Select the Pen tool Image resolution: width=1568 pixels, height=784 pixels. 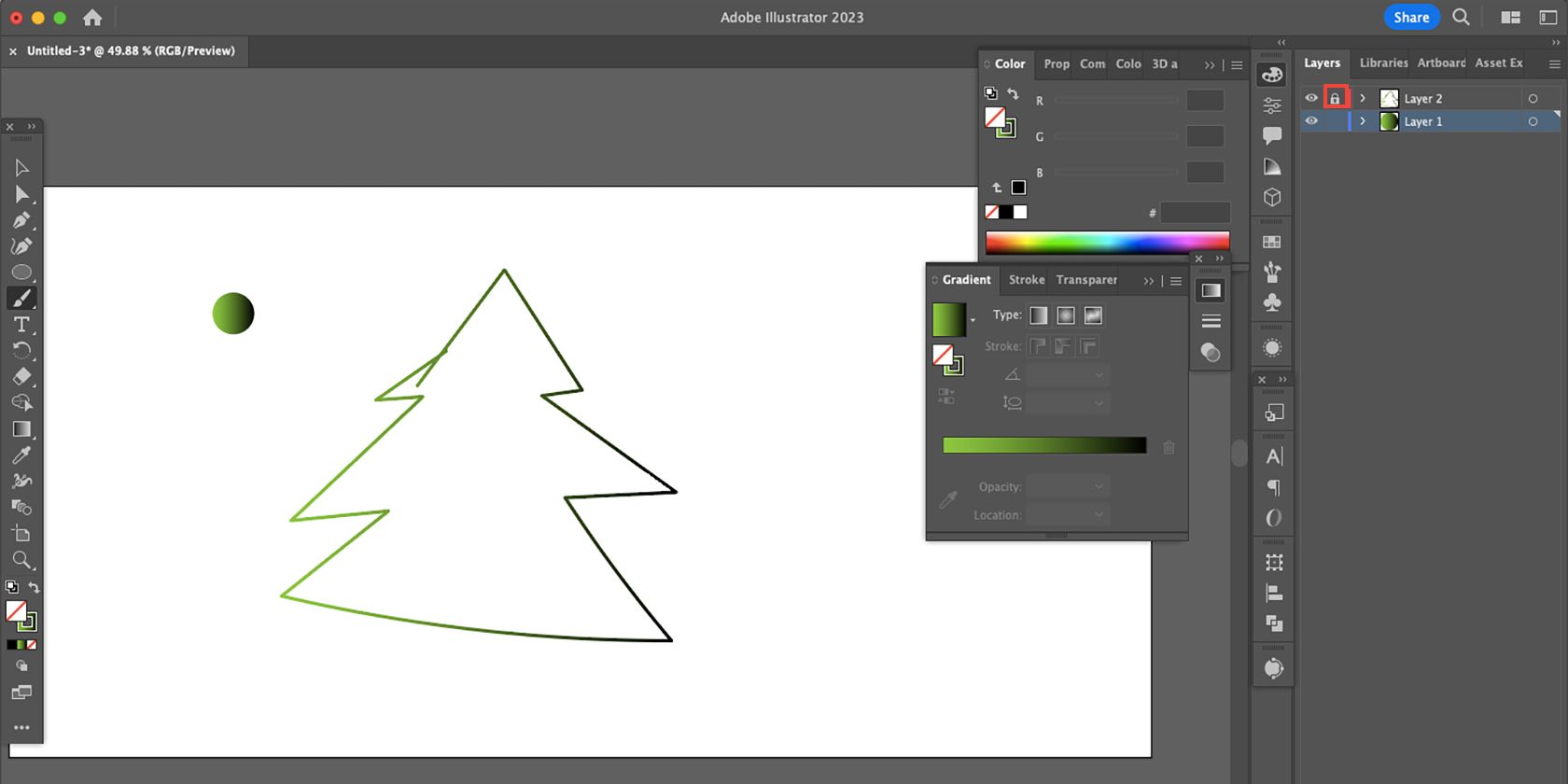point(21,220)
